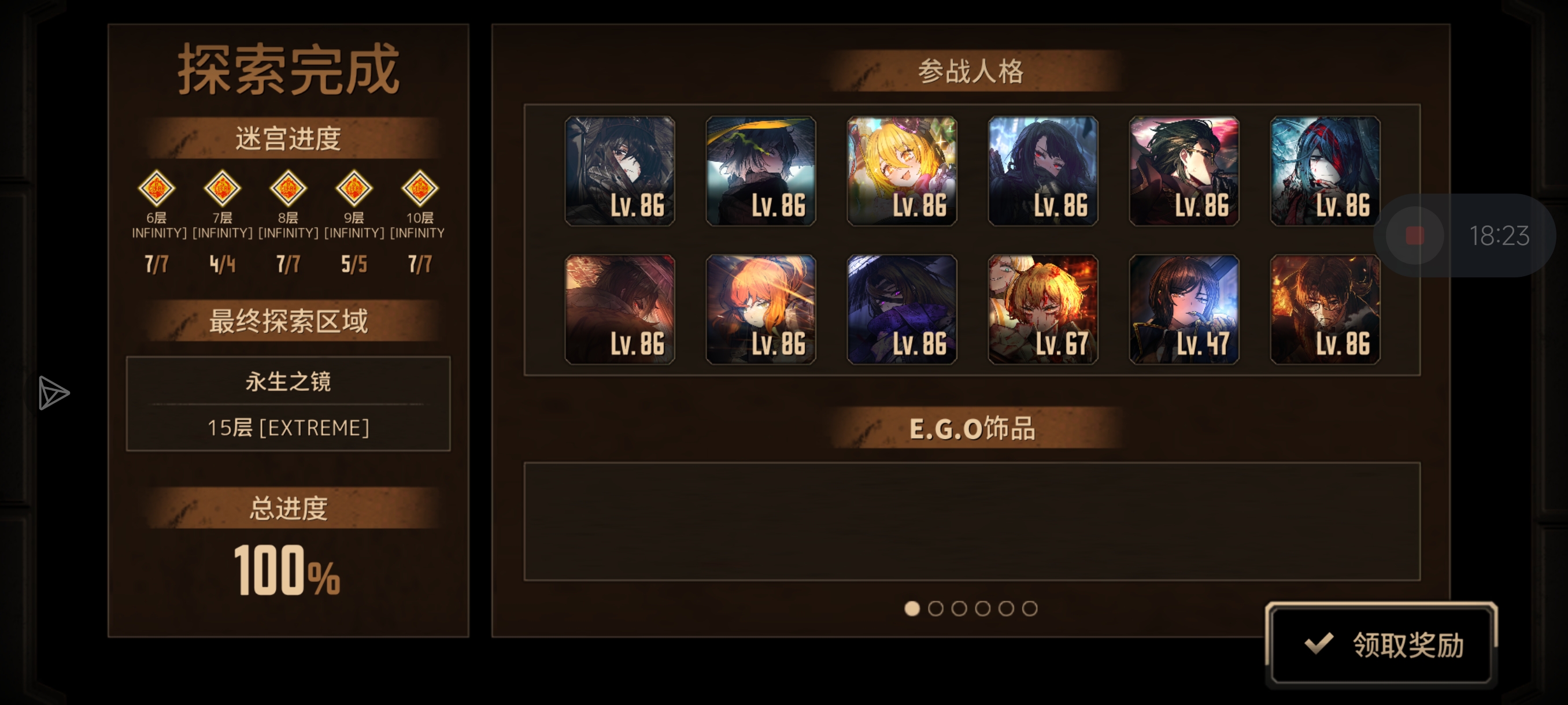Open the 参战人格 section header

coord(971,71)
